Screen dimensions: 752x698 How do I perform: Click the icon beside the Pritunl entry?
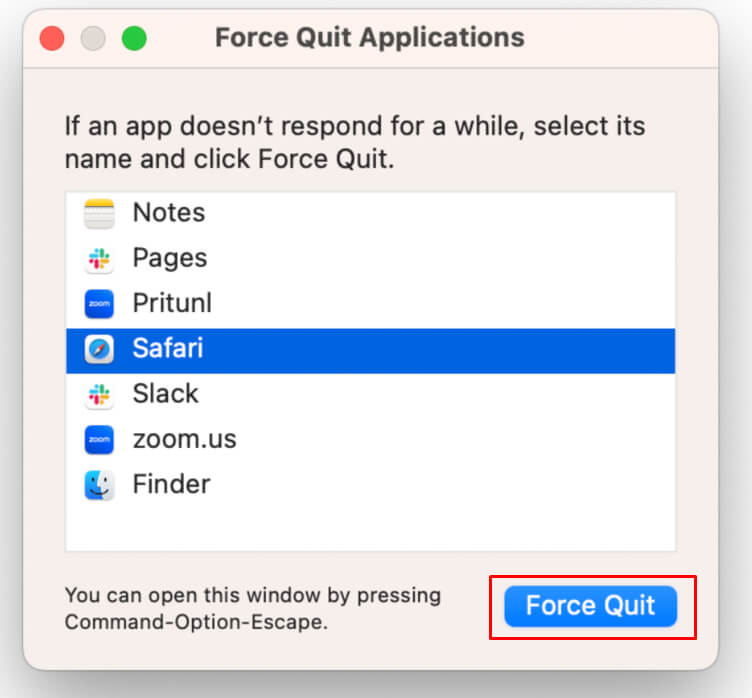[99, 303]
